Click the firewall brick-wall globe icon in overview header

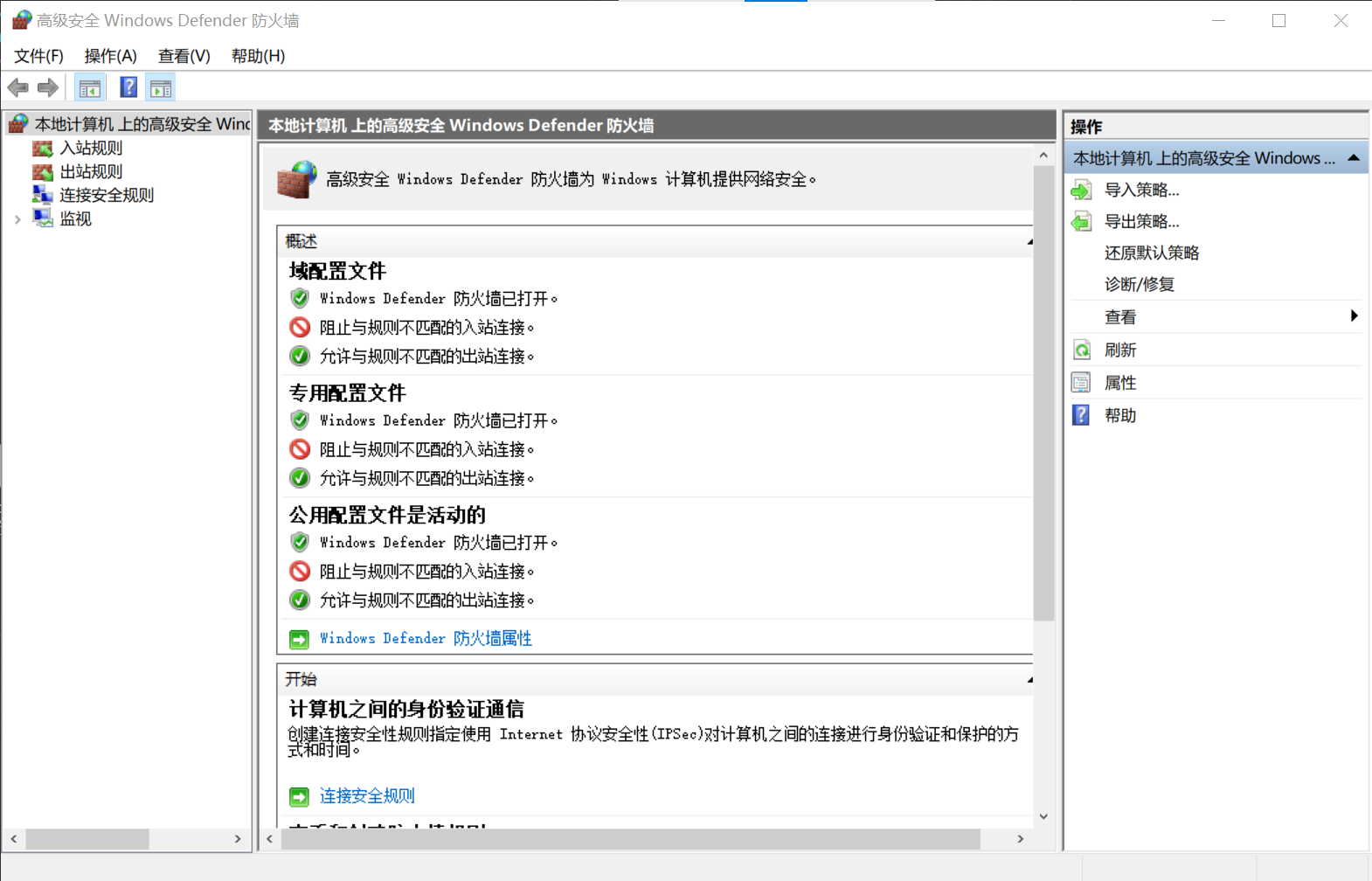click(297, 179)
